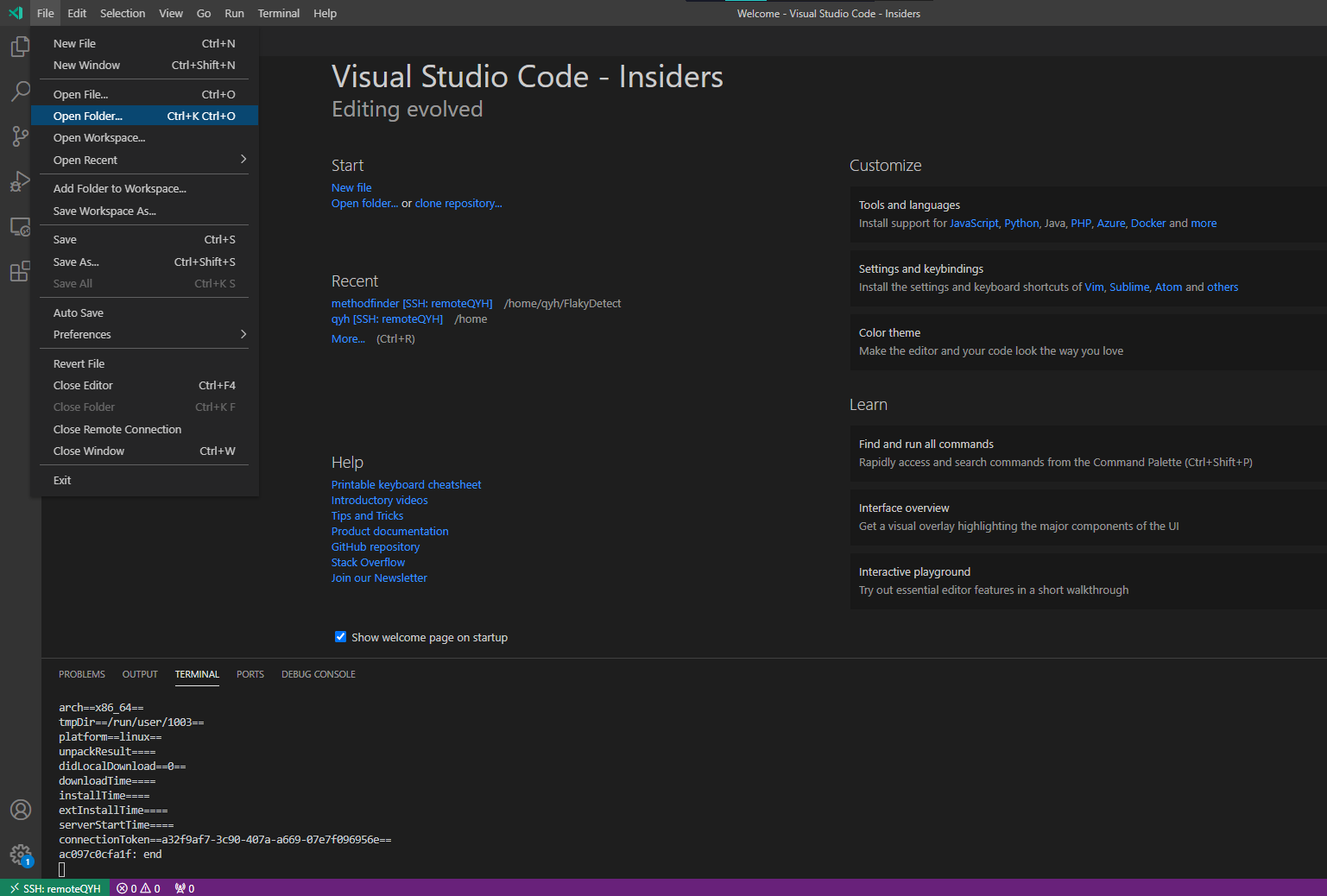Open the Explorer view in the activity bar

20,47
